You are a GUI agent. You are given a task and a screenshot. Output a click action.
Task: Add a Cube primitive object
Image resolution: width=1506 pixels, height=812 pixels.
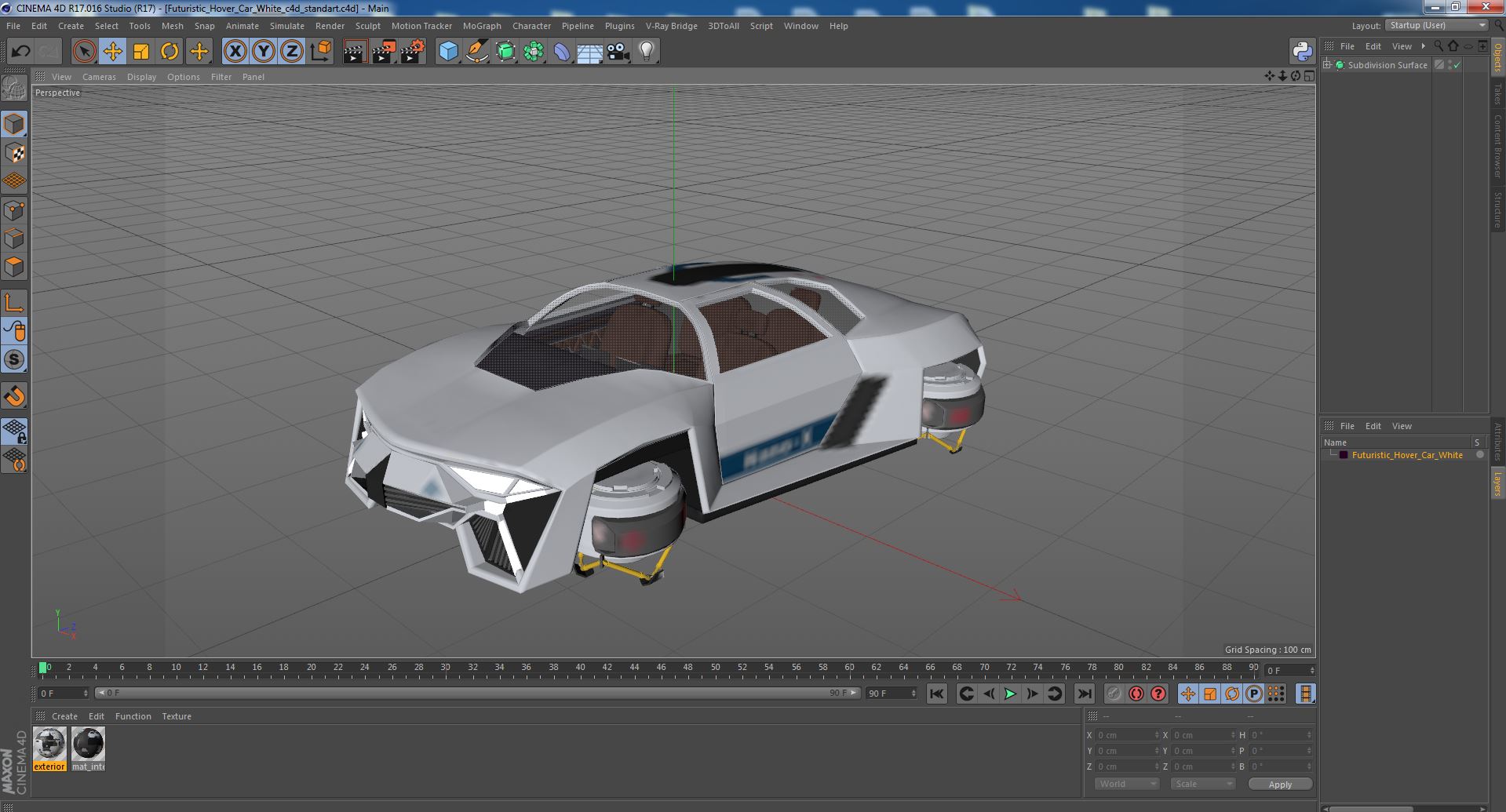(x=448, y=52)
